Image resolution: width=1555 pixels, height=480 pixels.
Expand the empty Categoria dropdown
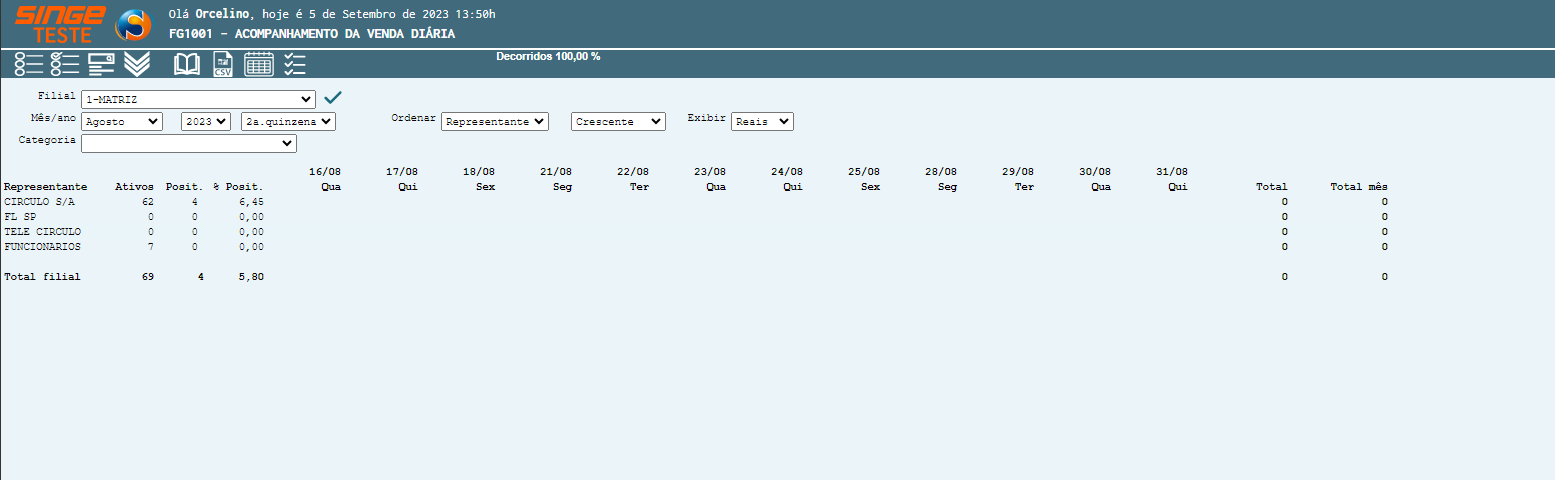(189, 144)
